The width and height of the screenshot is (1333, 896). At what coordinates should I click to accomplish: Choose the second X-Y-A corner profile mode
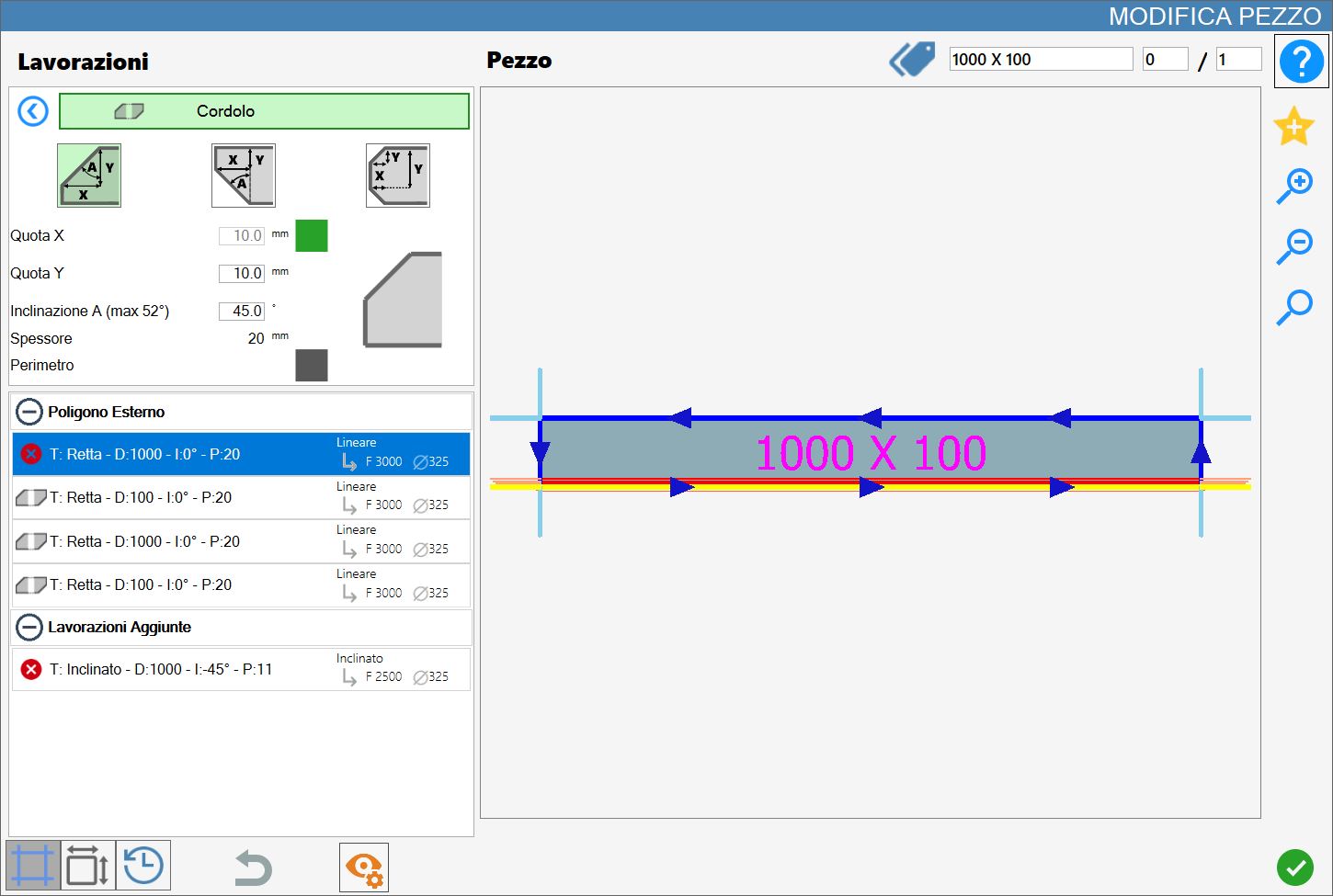coord(244,176)
